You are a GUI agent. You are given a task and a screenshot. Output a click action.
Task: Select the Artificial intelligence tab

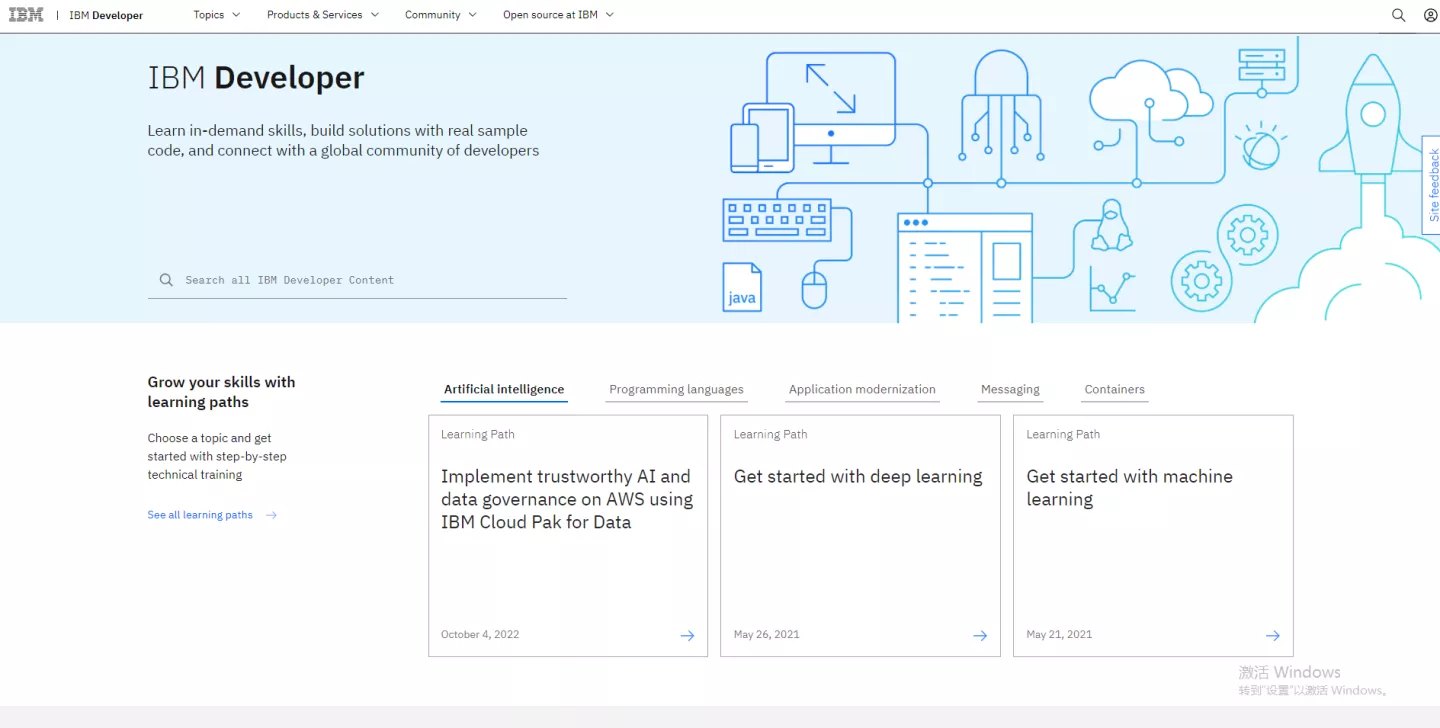click(504, 390)
